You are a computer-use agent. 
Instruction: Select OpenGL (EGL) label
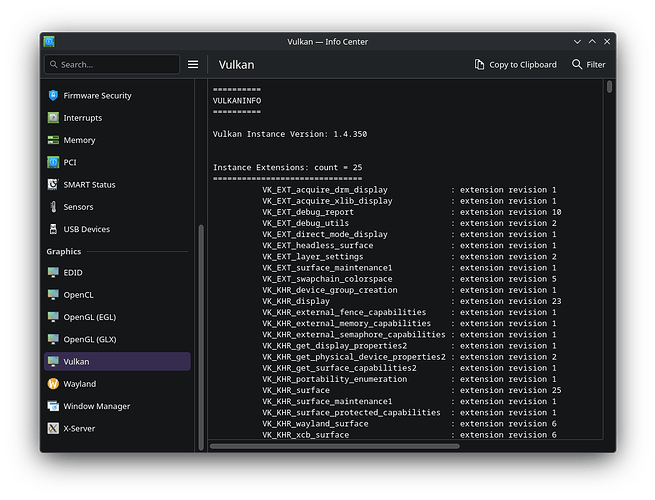(x=90, y=317)
